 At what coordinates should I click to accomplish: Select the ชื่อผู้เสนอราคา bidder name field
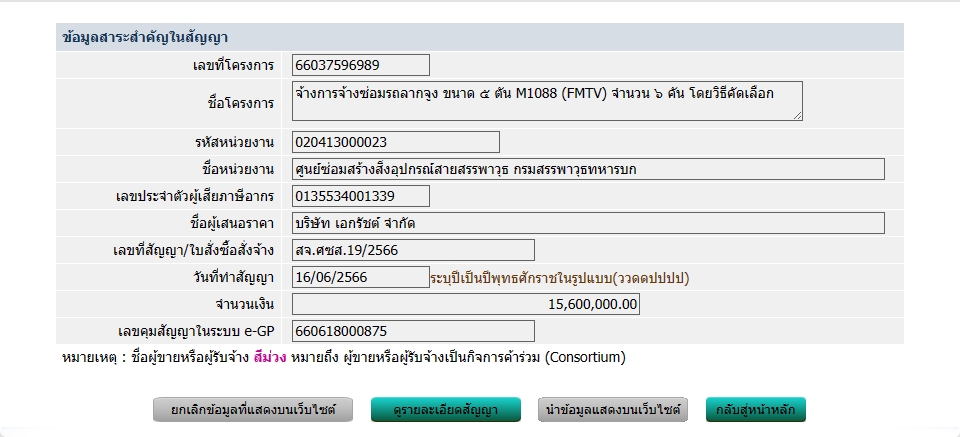click(x=588, y=223)
